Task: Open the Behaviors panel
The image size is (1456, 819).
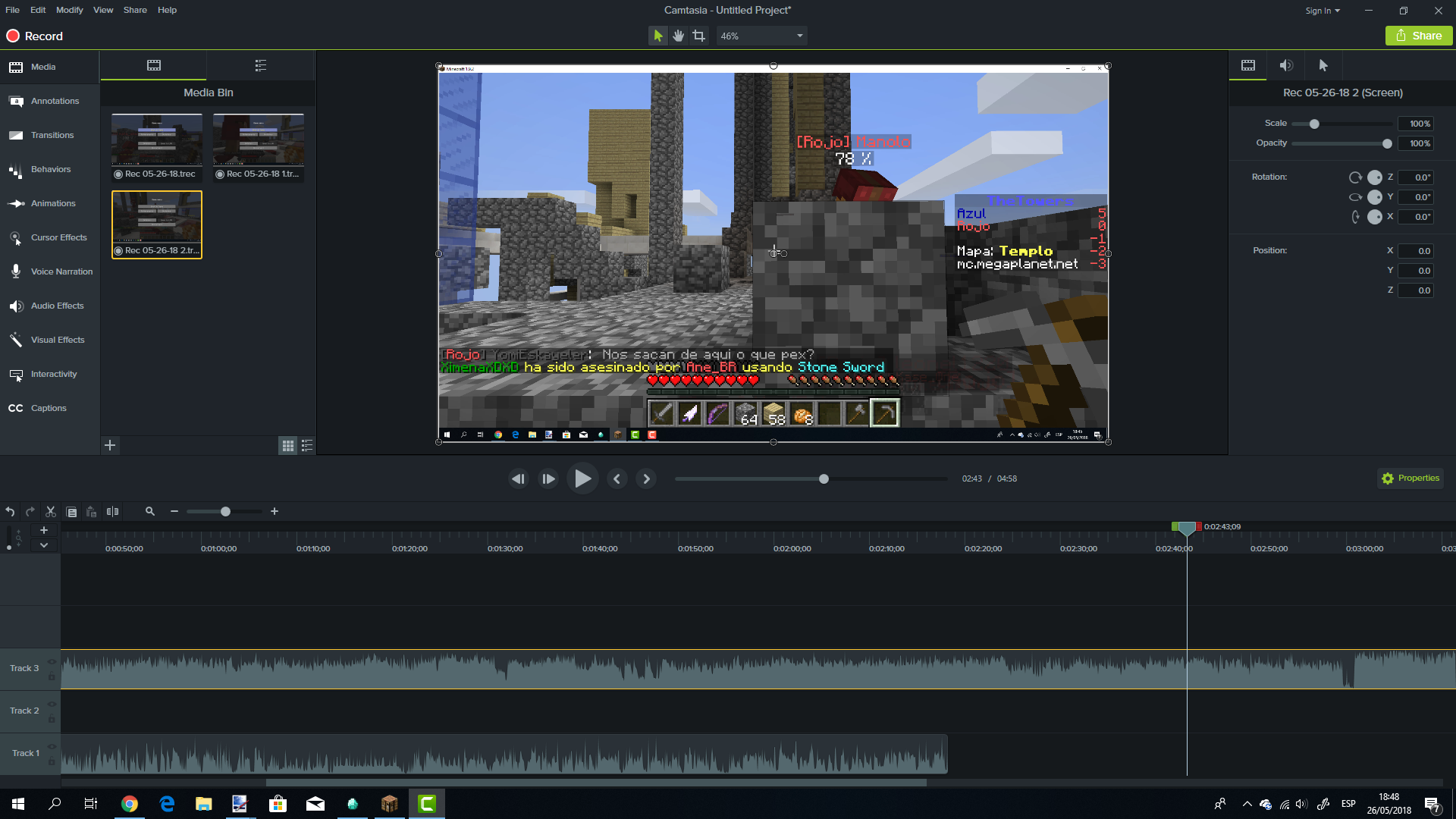Action: pos(49,169)
